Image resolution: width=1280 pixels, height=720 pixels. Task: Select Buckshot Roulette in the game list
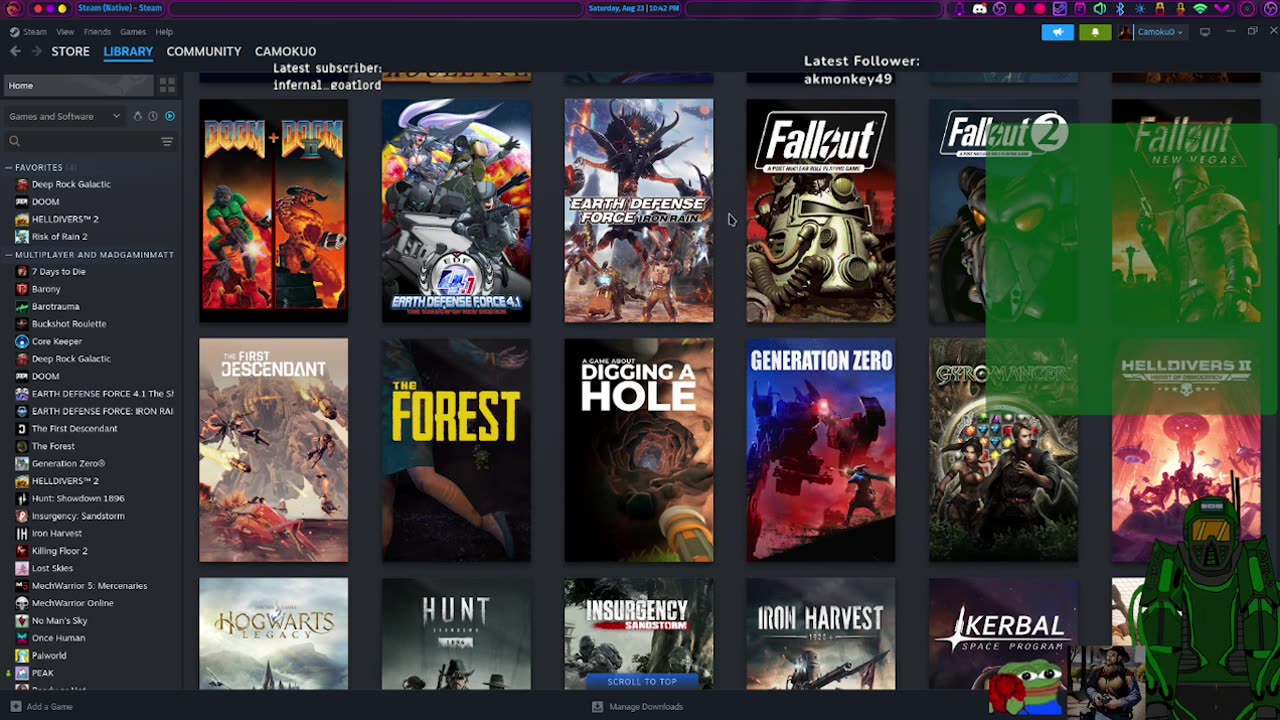[68, 324]
